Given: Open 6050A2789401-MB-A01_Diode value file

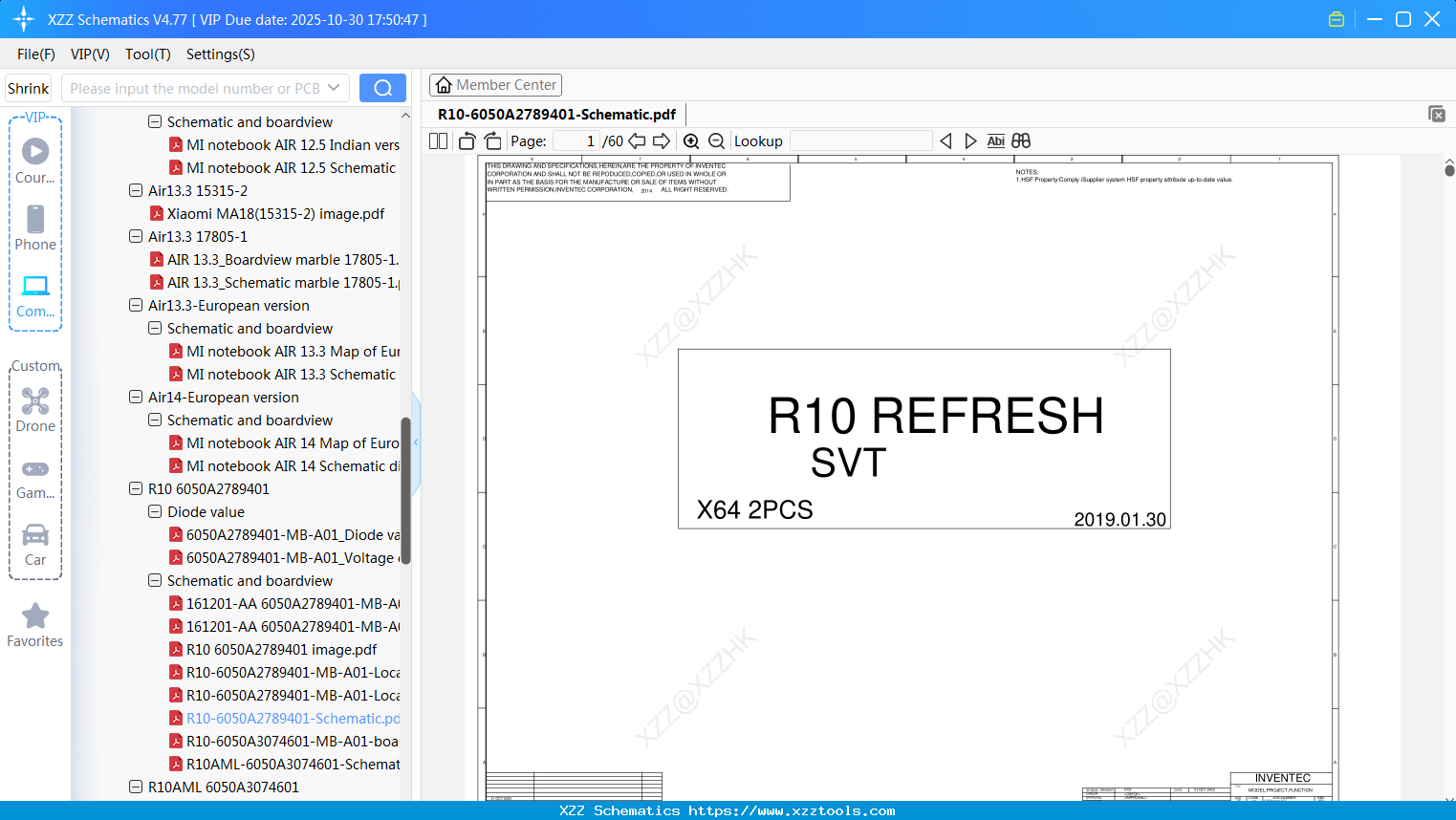Looking at the screenshot, I should [x=293, y=534].
